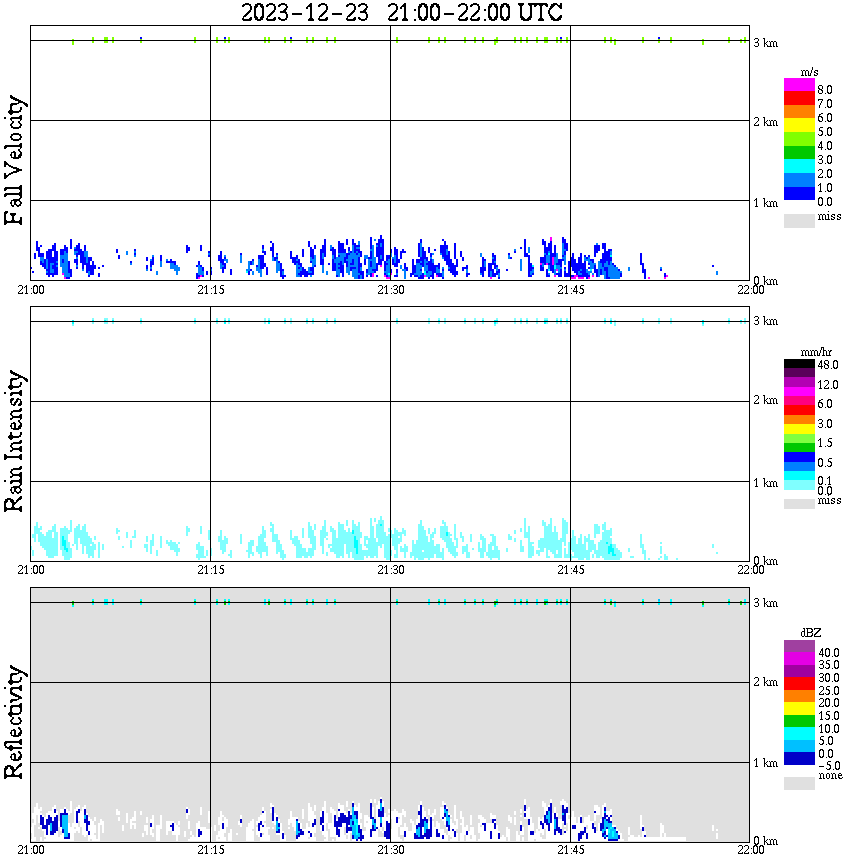The height and width of the screenshot is (868, 850).
Task: Click the 'Reflectivity' axis title
Action: point(14,722)
